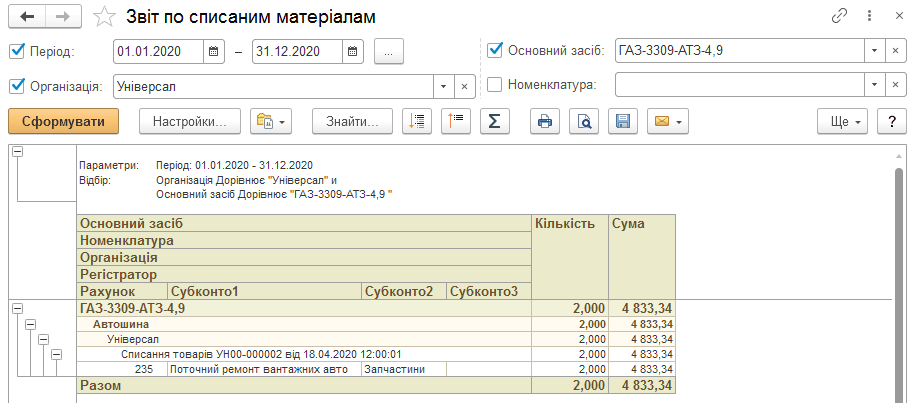916x403 pixels.
Task: Select the account 235 cell
Action: [x=122, y=370]
